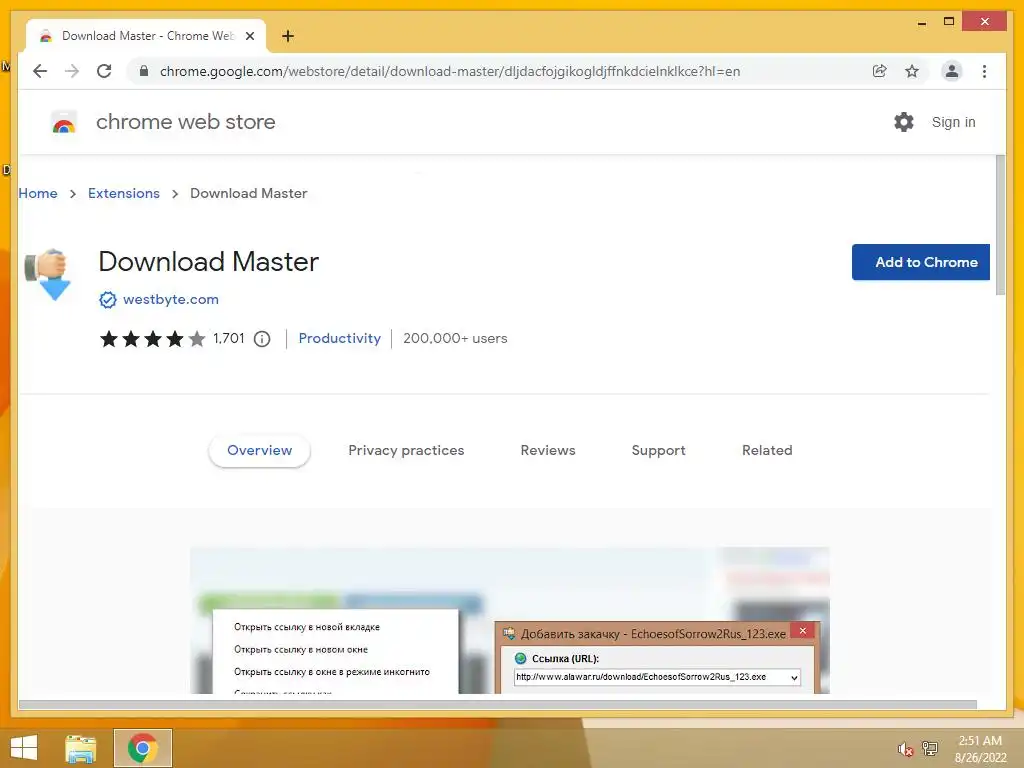
Task: Click the Download Master extension icon
Action: click(x=47, y=274)
